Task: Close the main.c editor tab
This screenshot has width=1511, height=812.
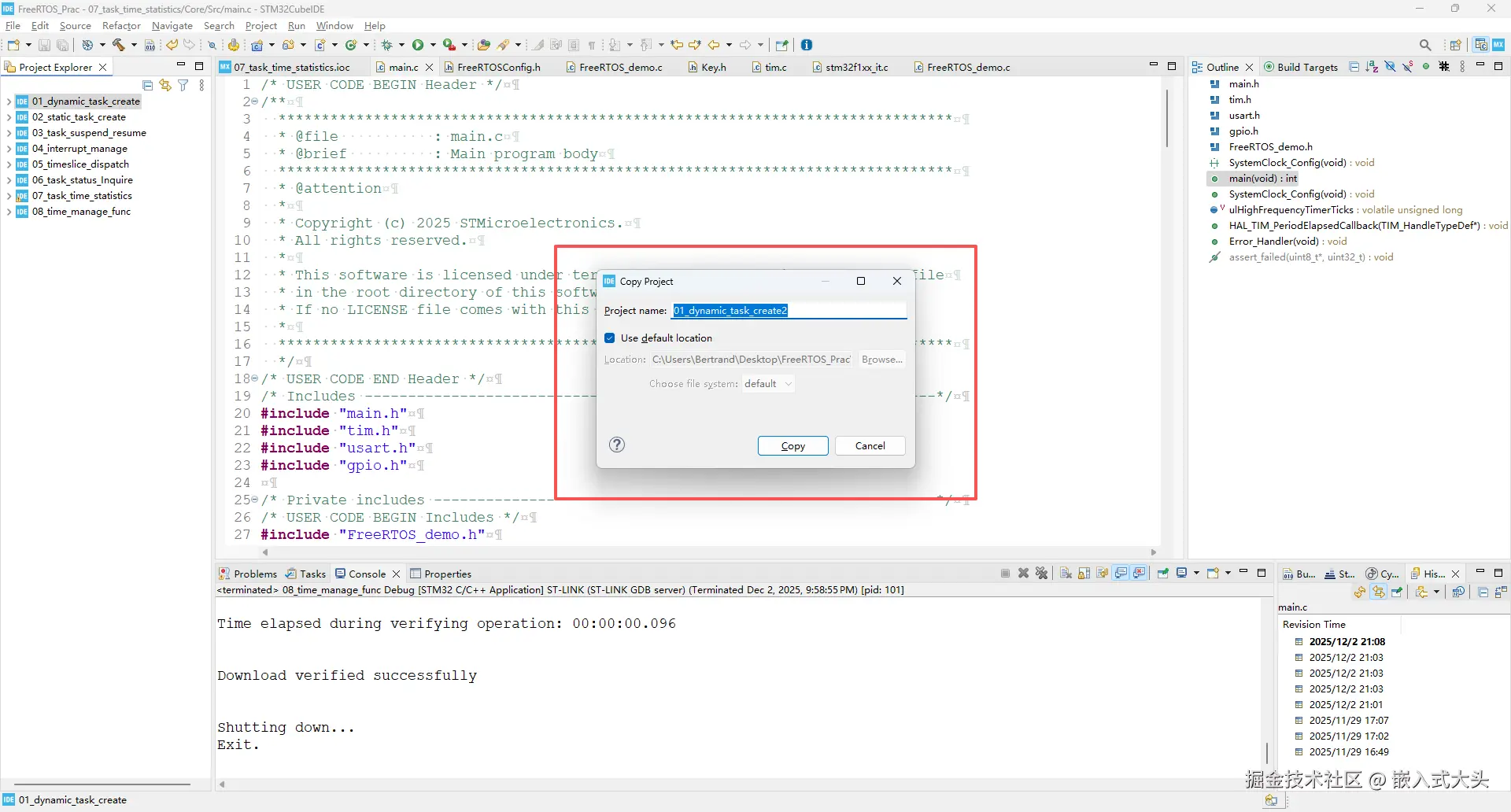Action: pyautogui.click(x=429, y=67)
